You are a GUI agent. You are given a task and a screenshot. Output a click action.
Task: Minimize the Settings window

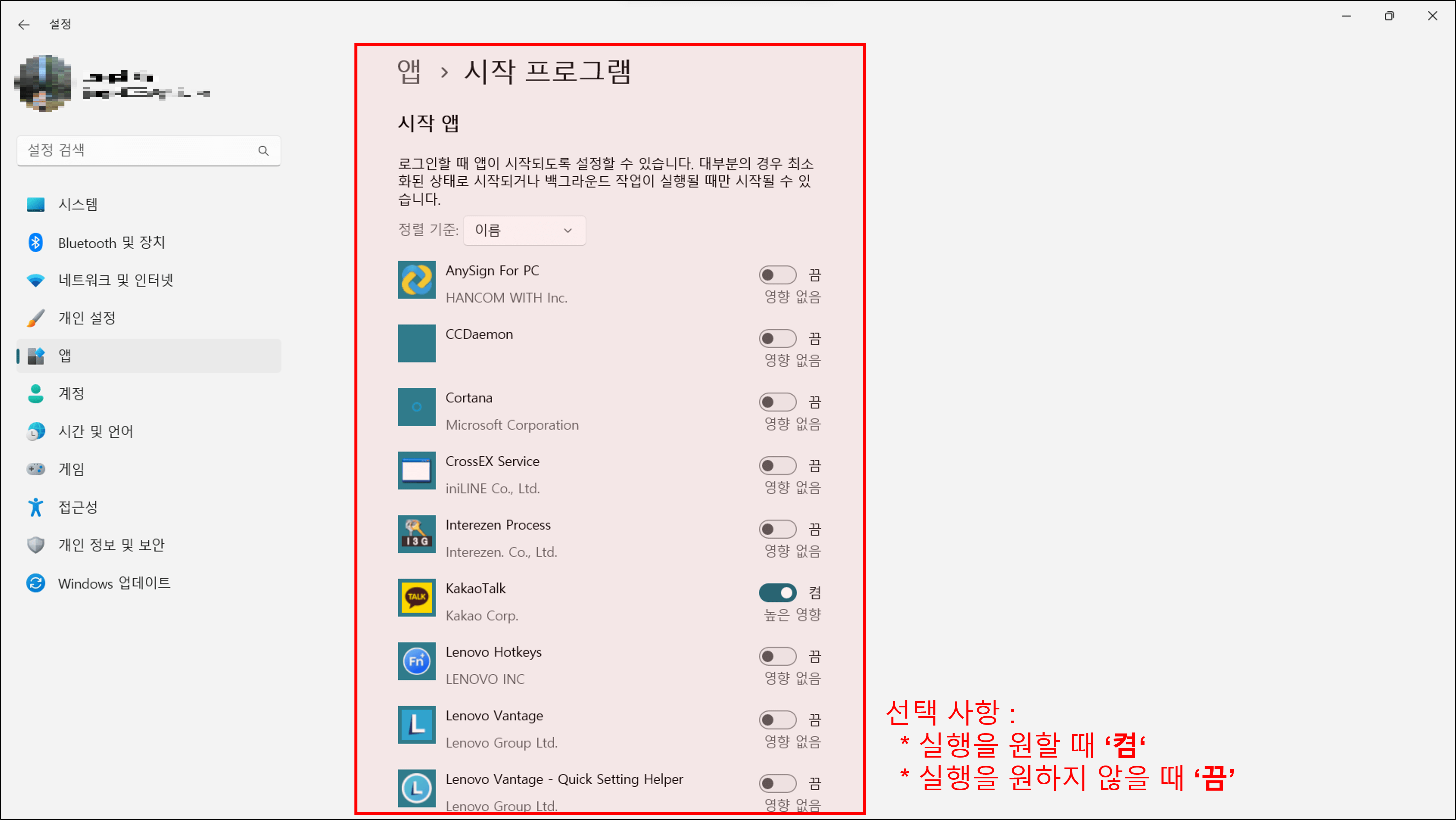tap(1346, 16)
